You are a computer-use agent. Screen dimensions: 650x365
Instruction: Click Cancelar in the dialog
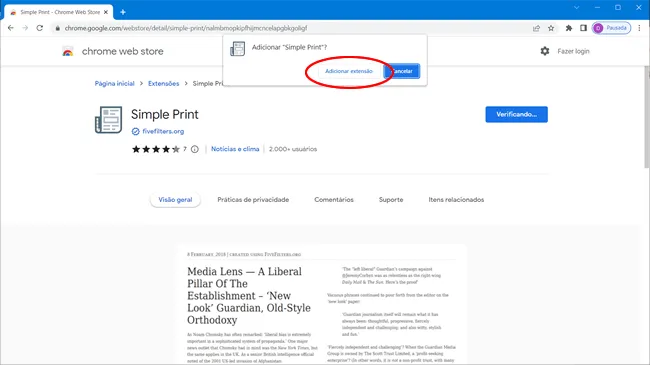(402, 71)
